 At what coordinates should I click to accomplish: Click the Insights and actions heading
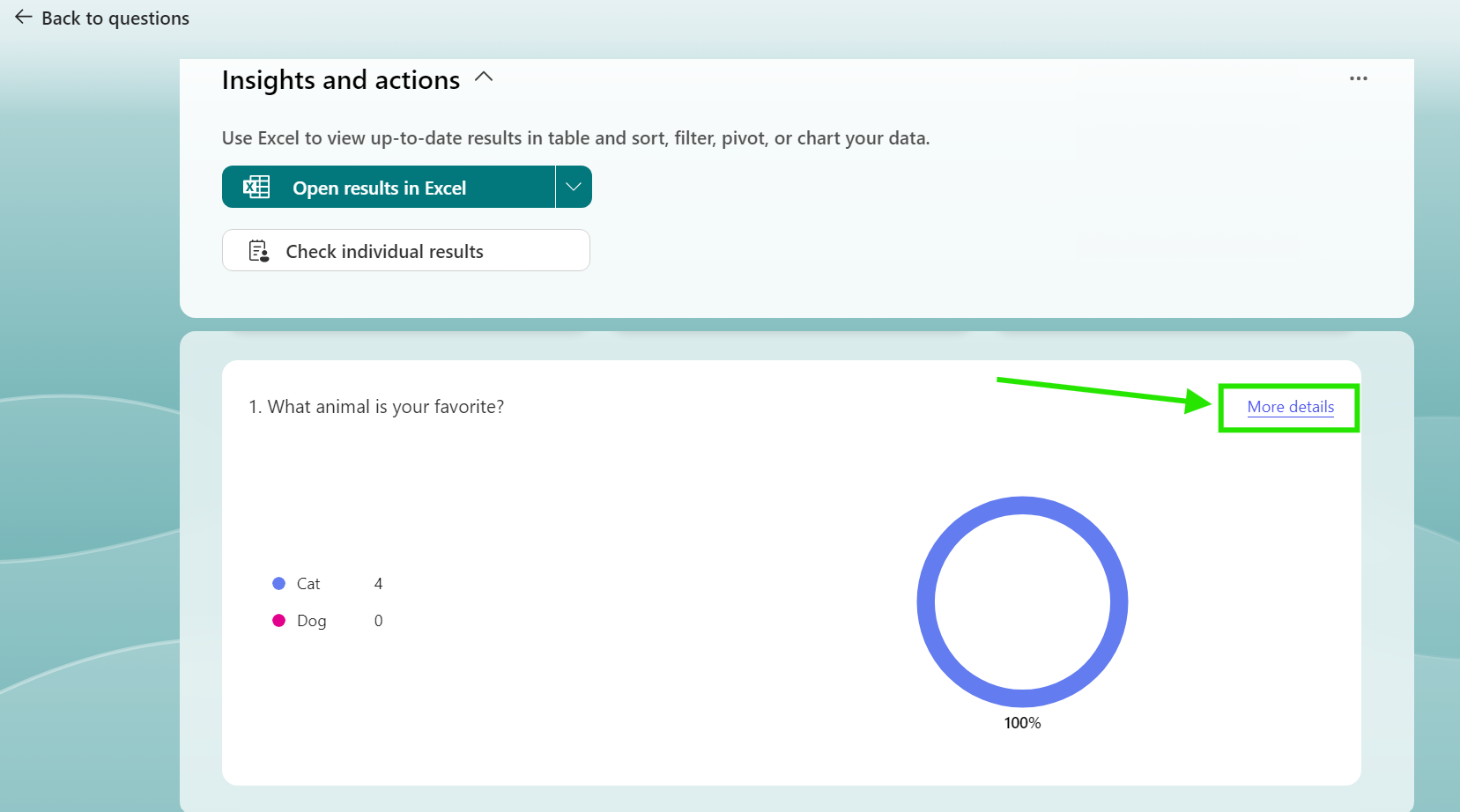tap(341, 80)
